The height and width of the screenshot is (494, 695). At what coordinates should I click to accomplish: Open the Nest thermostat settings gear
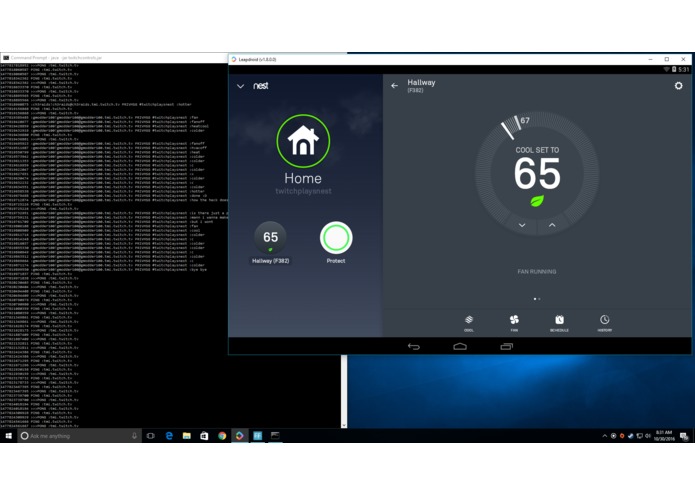click(678, 86)
